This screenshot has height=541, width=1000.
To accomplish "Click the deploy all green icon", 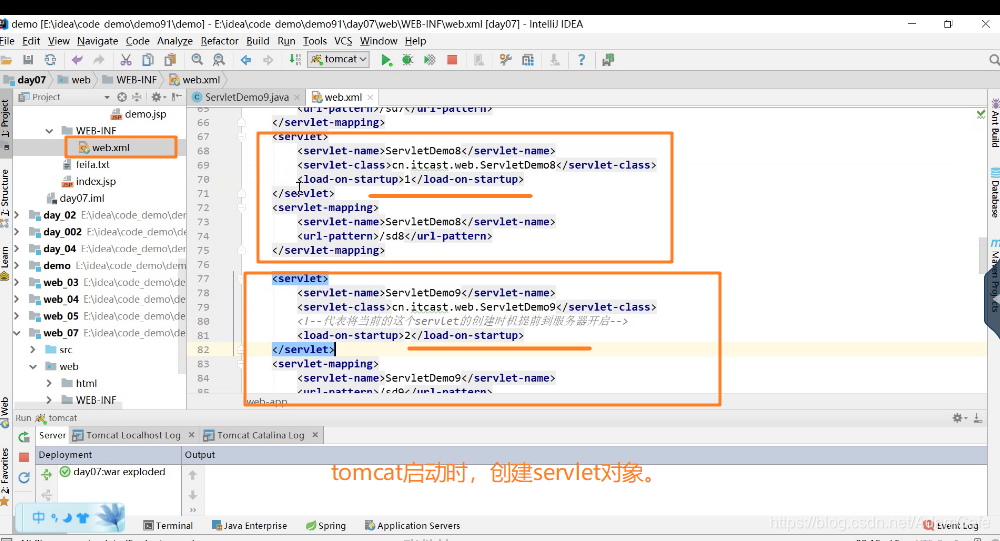I will tap(46, 474).
